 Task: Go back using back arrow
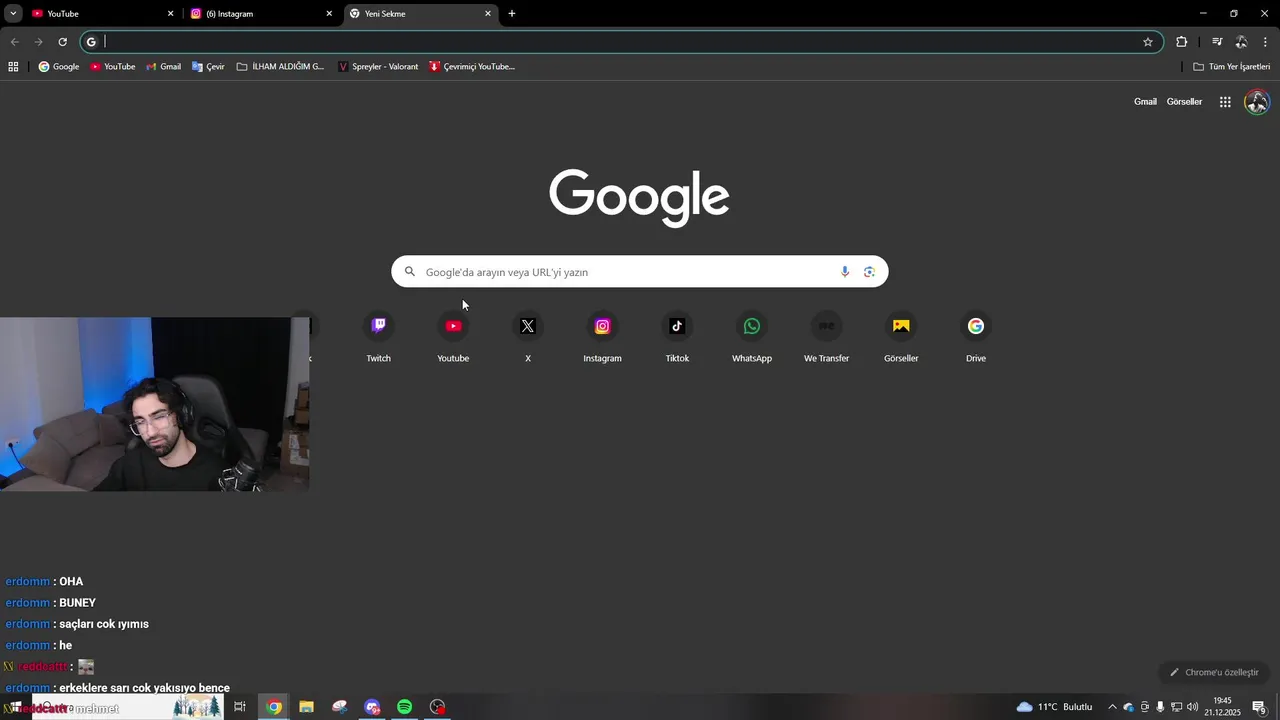click(14, 42)
